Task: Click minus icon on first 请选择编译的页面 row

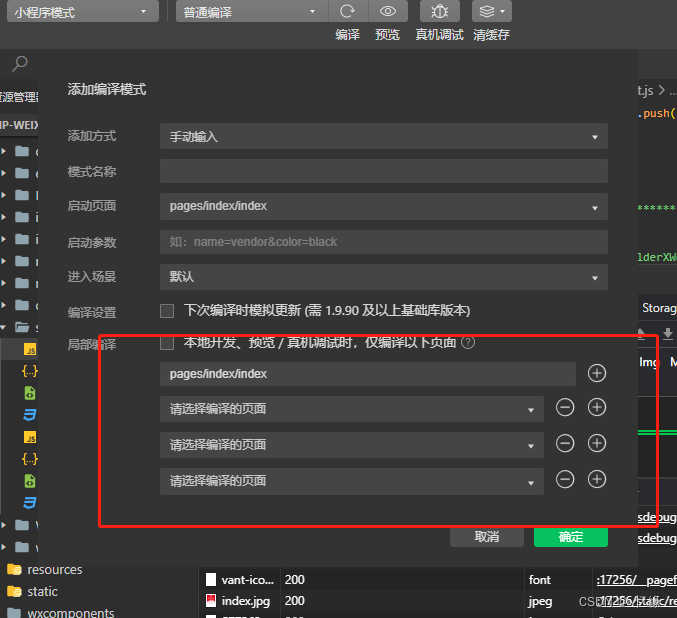Action: point(565,407)
